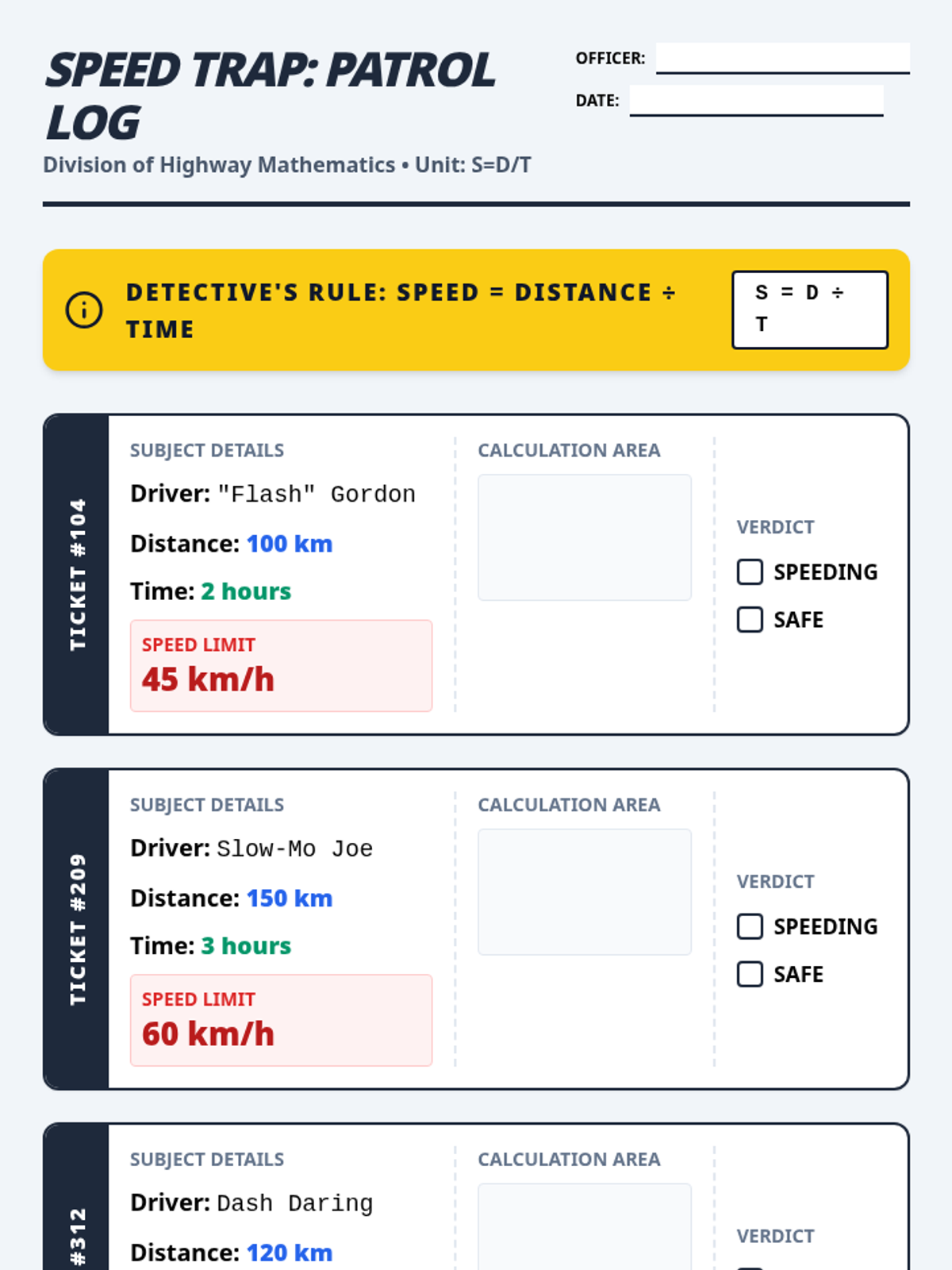Click the 150 km distance value
Image resolution: width=952 pixels, height=1270 pixels.
(290, 899)
